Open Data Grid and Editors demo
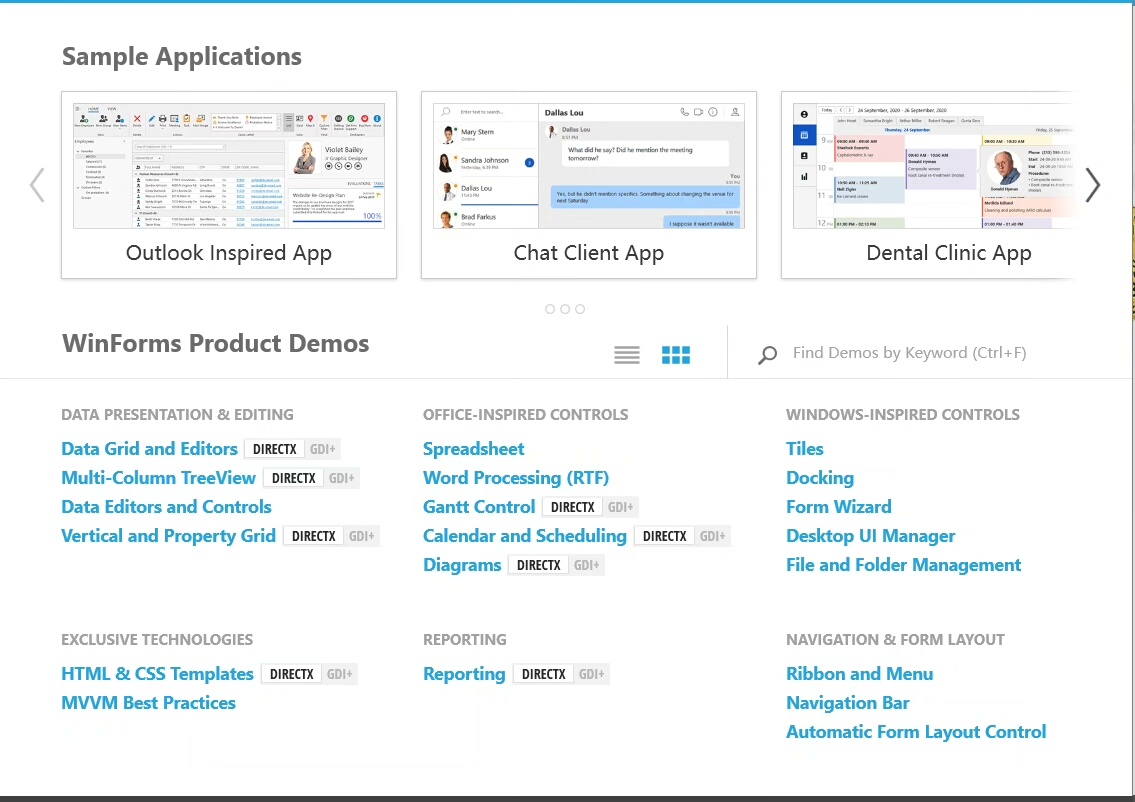1135x802 pixels. 149,449
